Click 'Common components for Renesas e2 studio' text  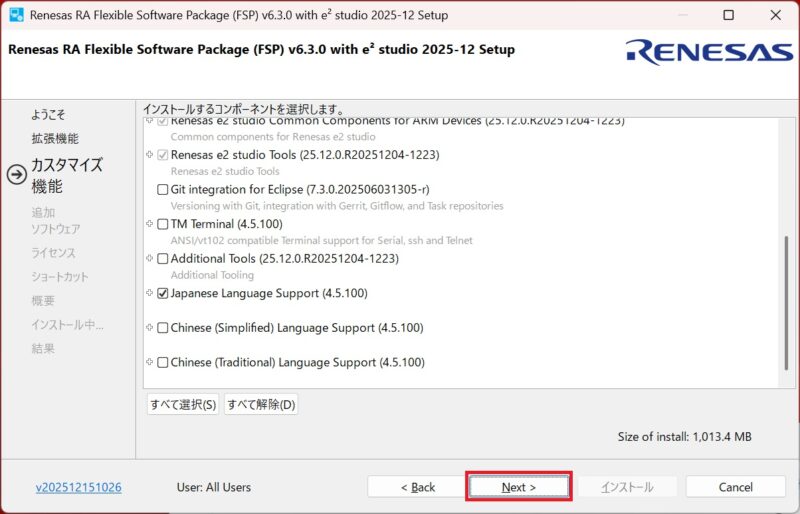point(273,137)
